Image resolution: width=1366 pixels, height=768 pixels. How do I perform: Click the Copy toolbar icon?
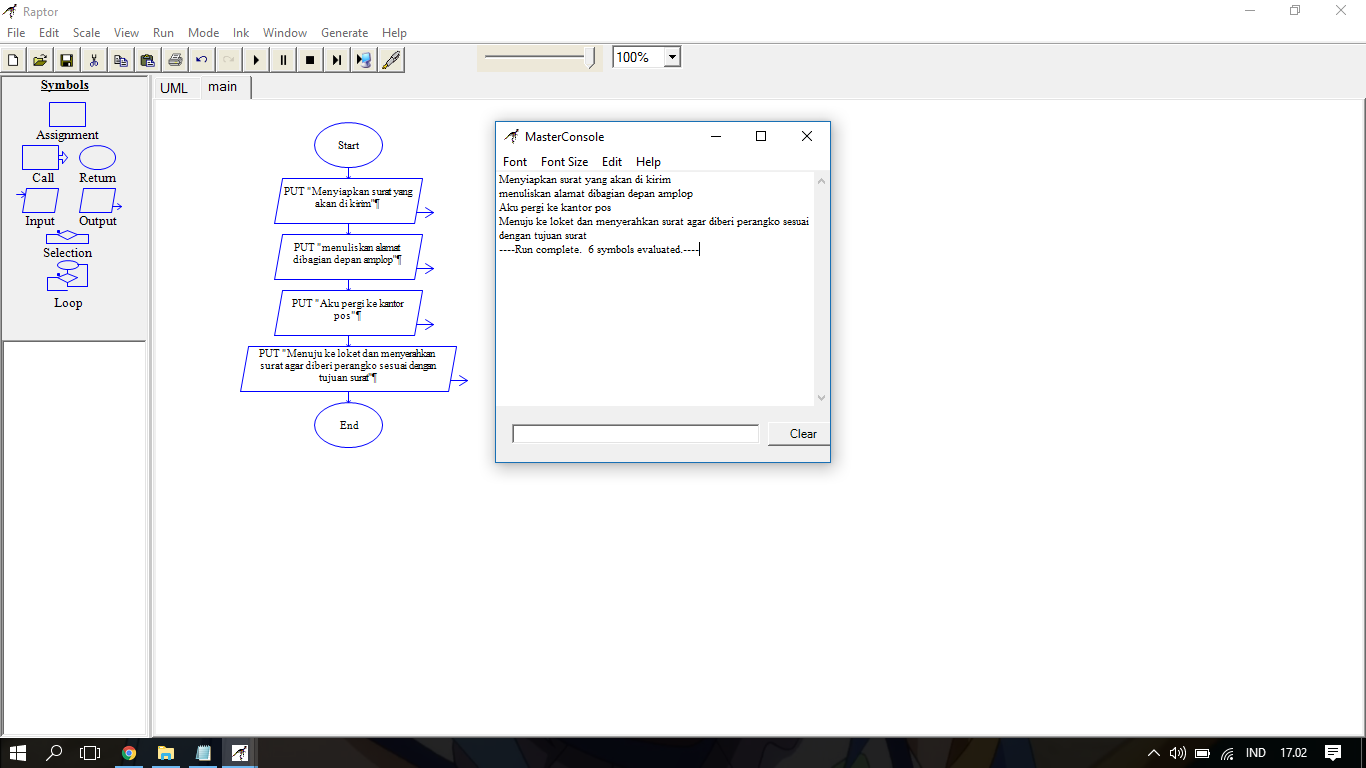pos(121,60)
